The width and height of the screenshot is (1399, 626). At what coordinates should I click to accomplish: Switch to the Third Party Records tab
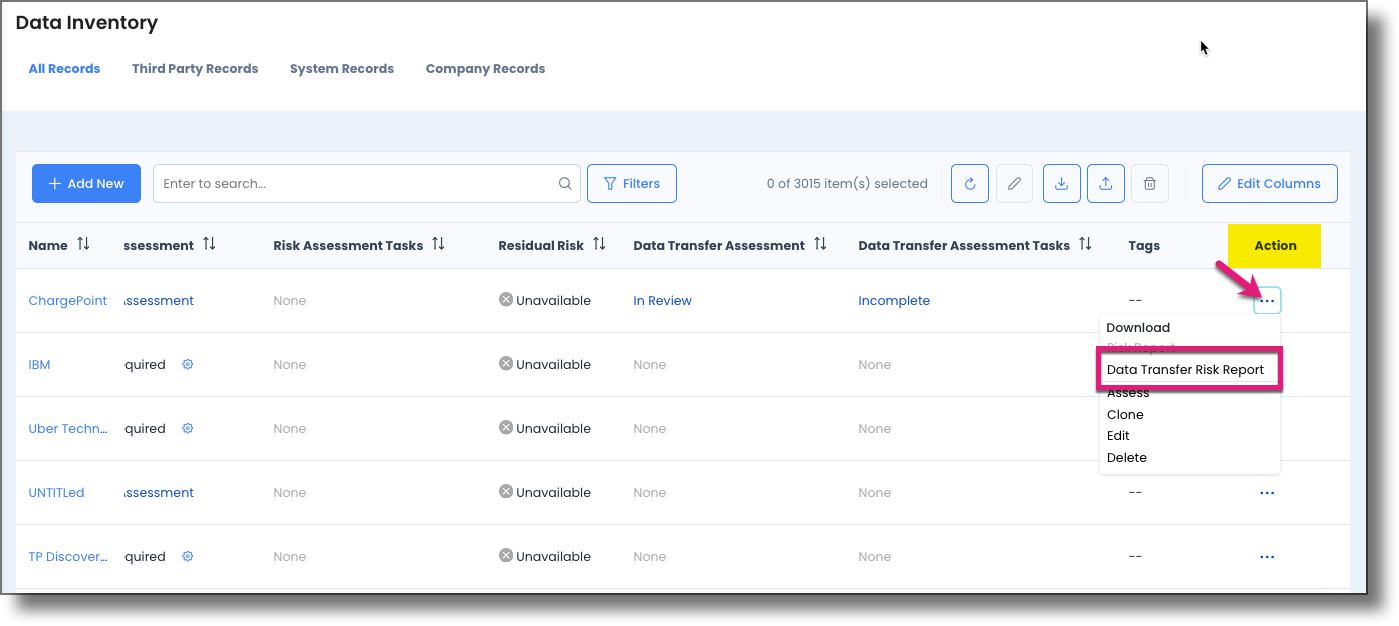tap(194, 68)
